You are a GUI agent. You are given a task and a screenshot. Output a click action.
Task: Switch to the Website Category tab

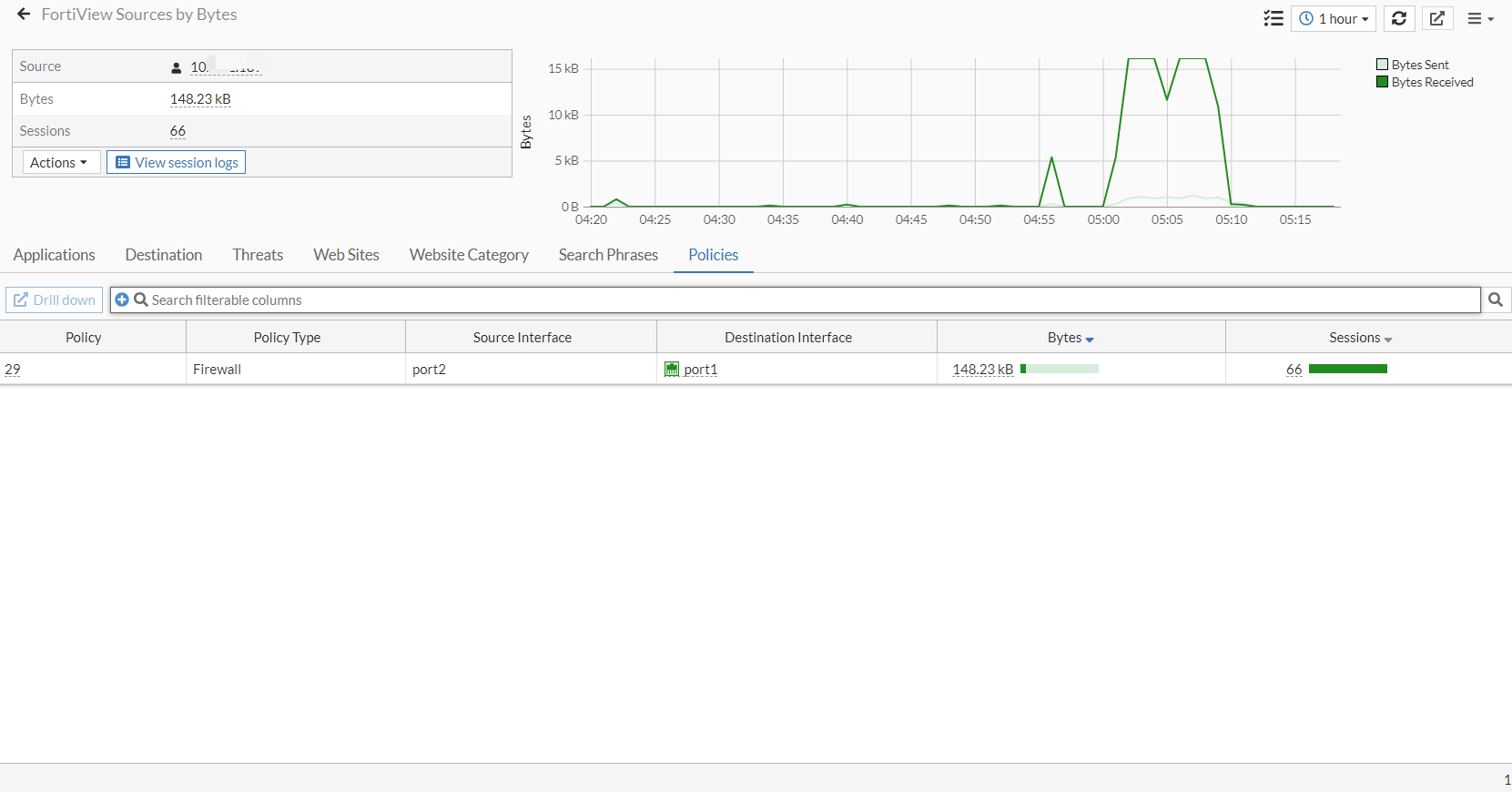click(469, 255)
